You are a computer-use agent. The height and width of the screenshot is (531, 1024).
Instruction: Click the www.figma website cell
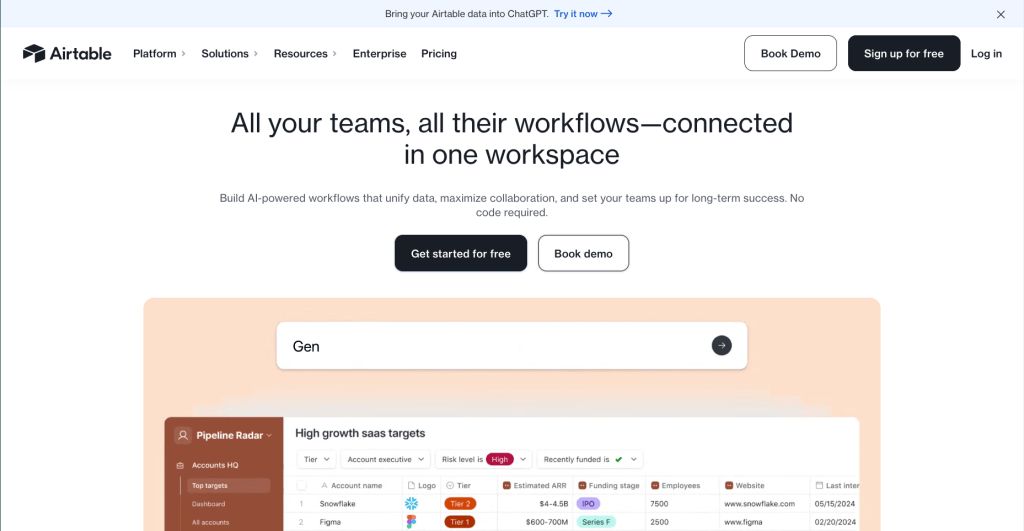click(x=743, y=522)
